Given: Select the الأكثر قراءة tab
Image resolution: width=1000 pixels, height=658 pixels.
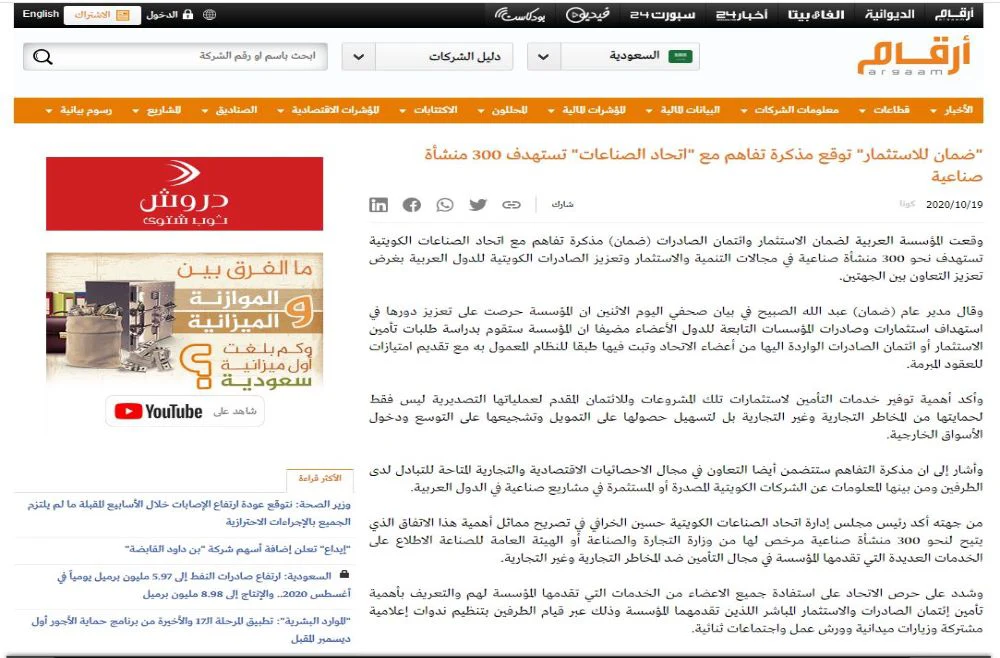Looking at the screenshot, I should [x=320, y=478].
